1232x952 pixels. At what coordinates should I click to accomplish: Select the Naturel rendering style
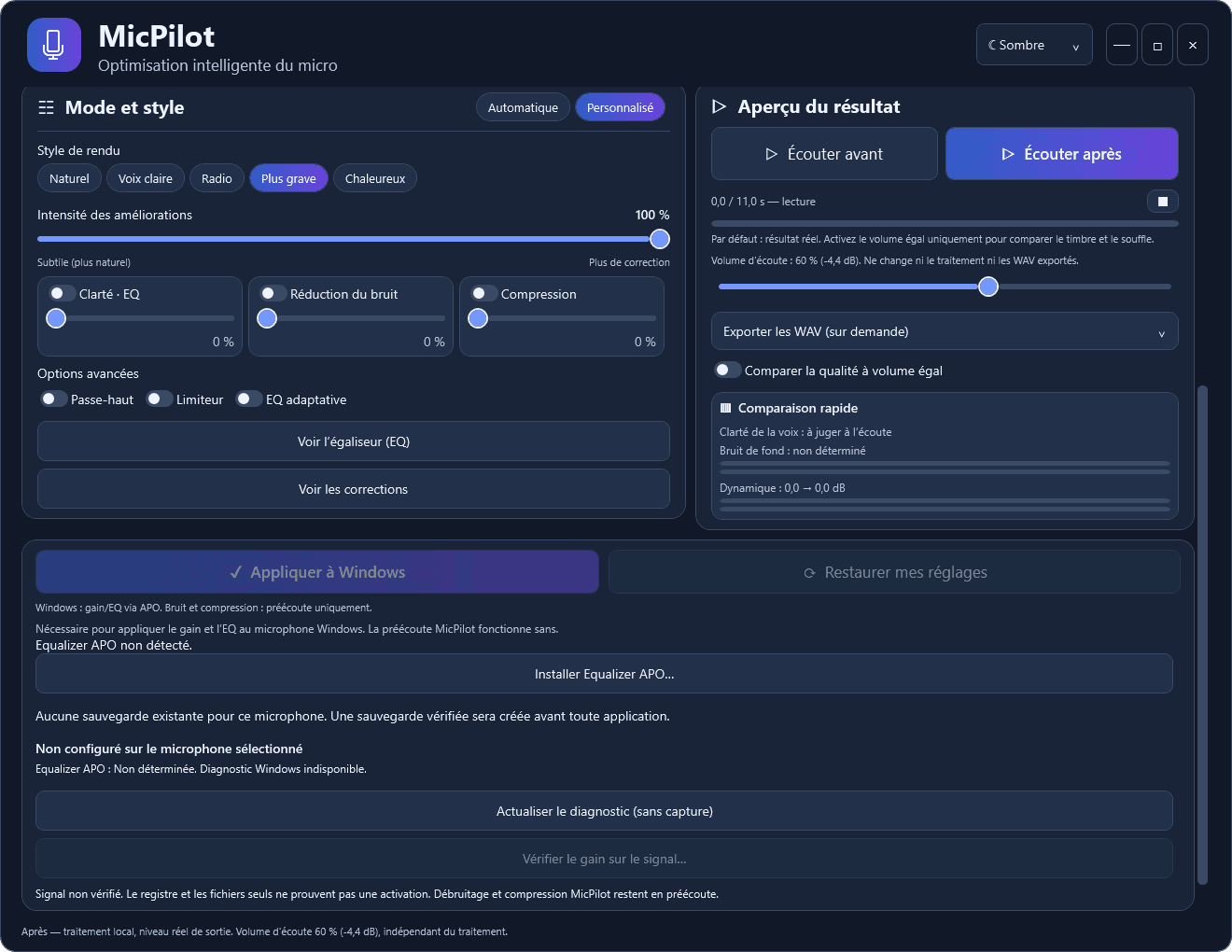(x=69, y=178)
